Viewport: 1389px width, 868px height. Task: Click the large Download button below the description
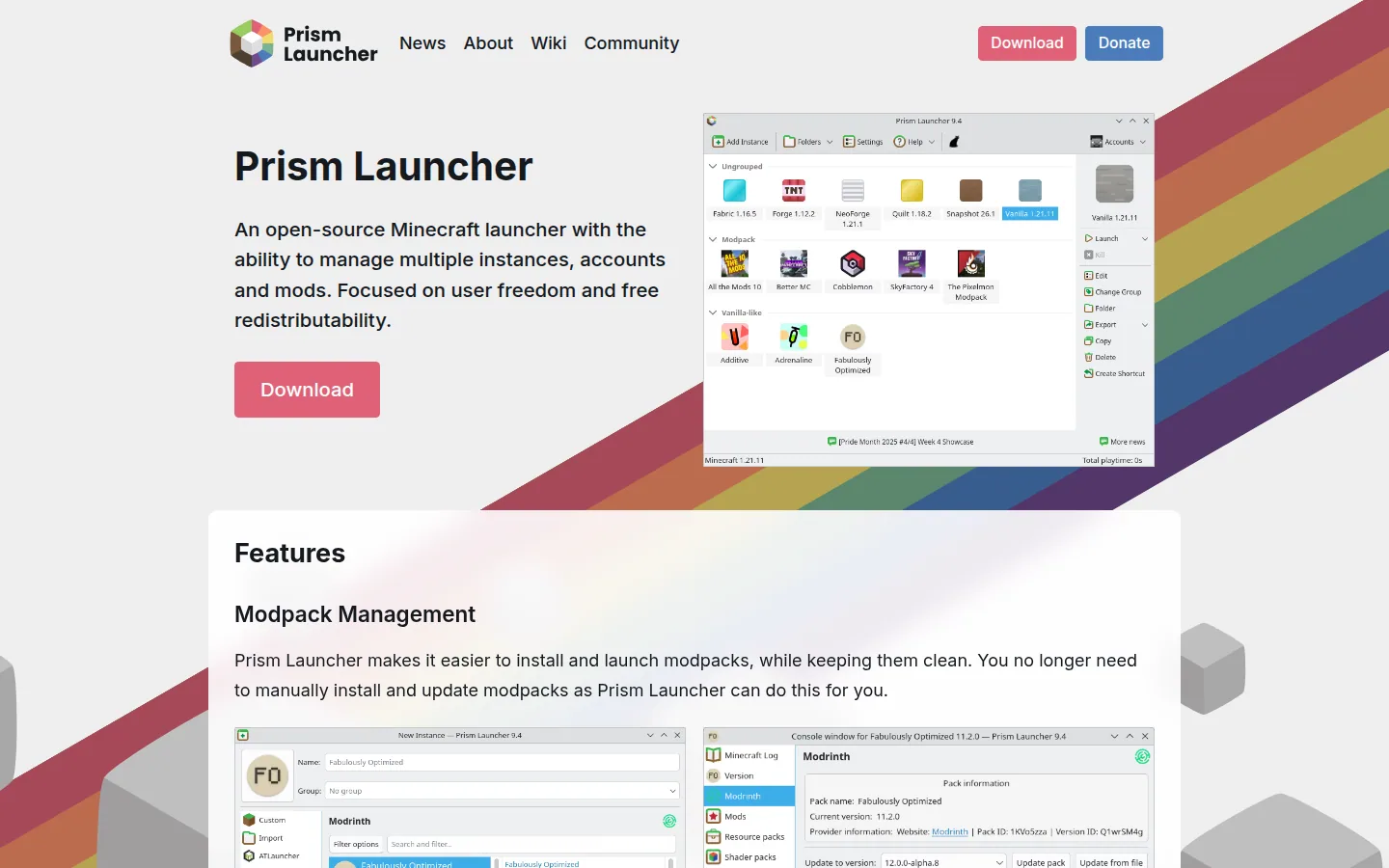(x=307, y=390)
